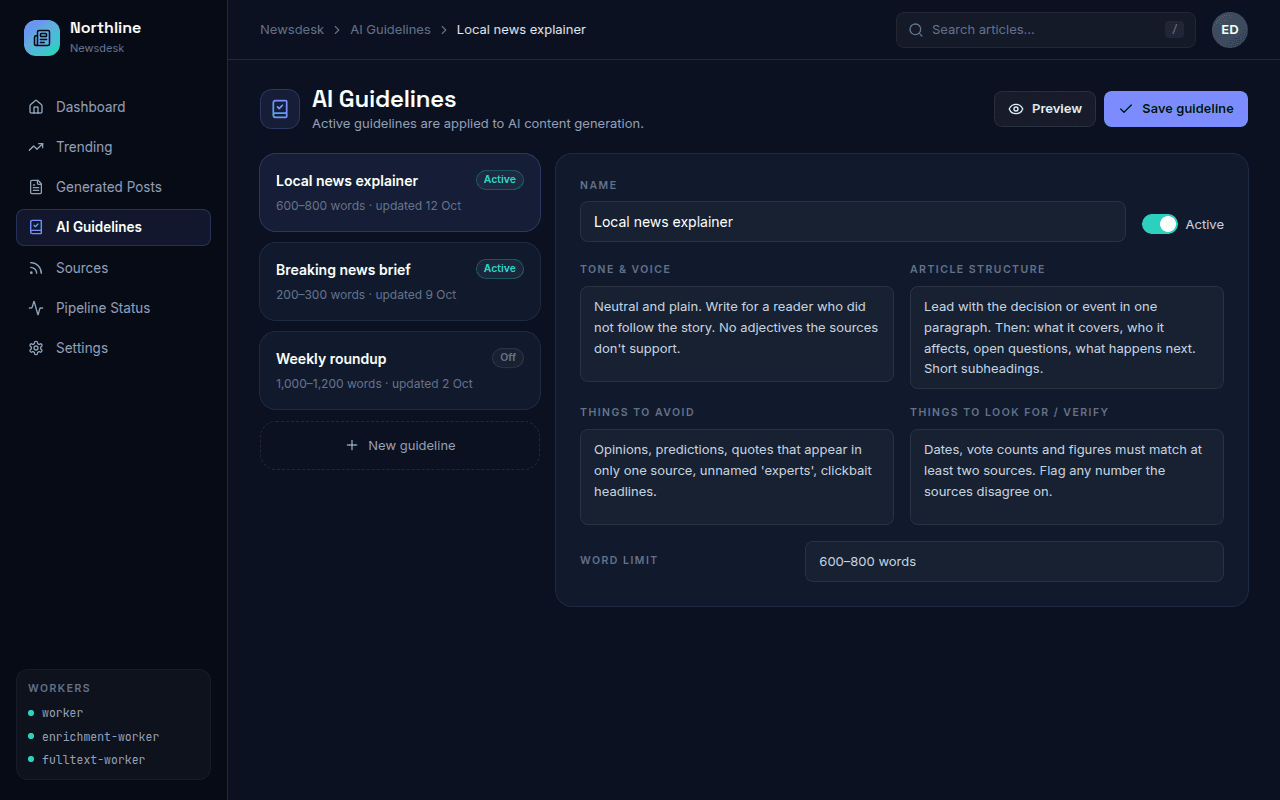Open the ED user avatar

pyautogui.click(x=1230, y=30)
